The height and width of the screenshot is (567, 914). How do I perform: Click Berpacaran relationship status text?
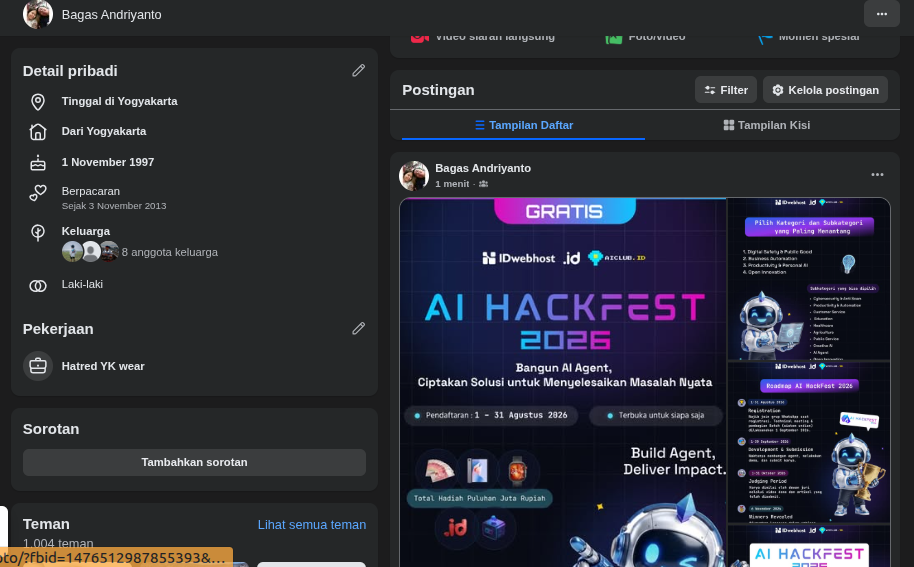90,191
